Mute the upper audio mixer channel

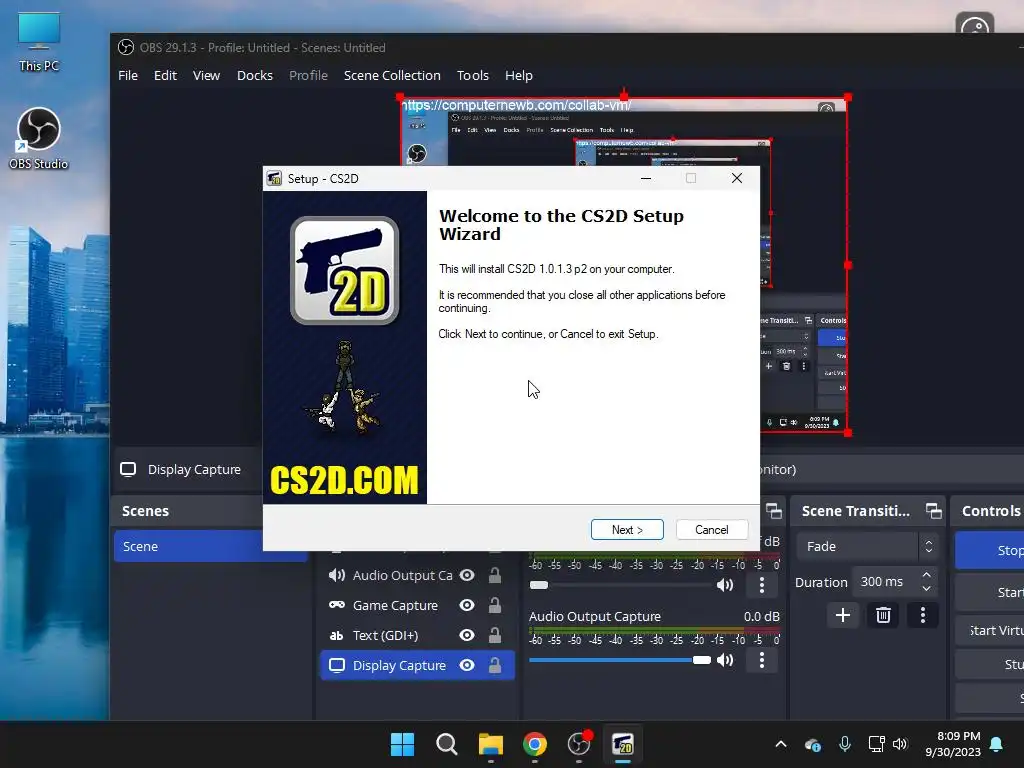point(725,585)
